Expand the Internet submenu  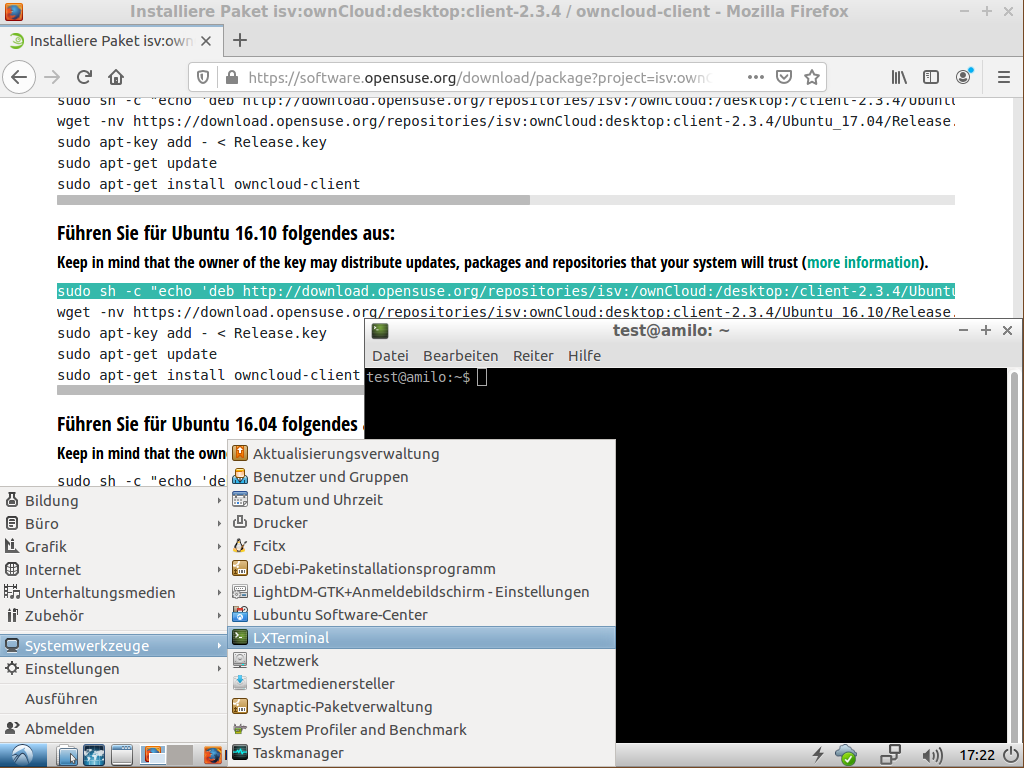pos(112,569)
